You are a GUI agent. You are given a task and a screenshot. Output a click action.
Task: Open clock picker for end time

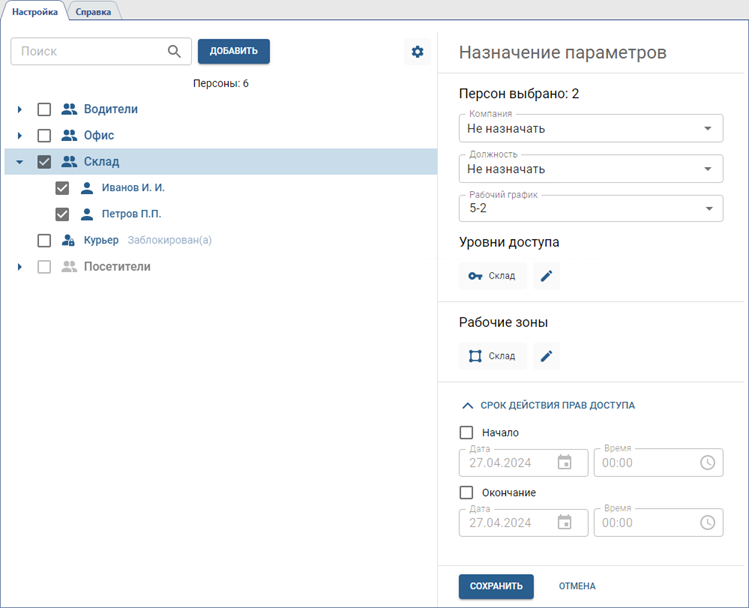707,522
